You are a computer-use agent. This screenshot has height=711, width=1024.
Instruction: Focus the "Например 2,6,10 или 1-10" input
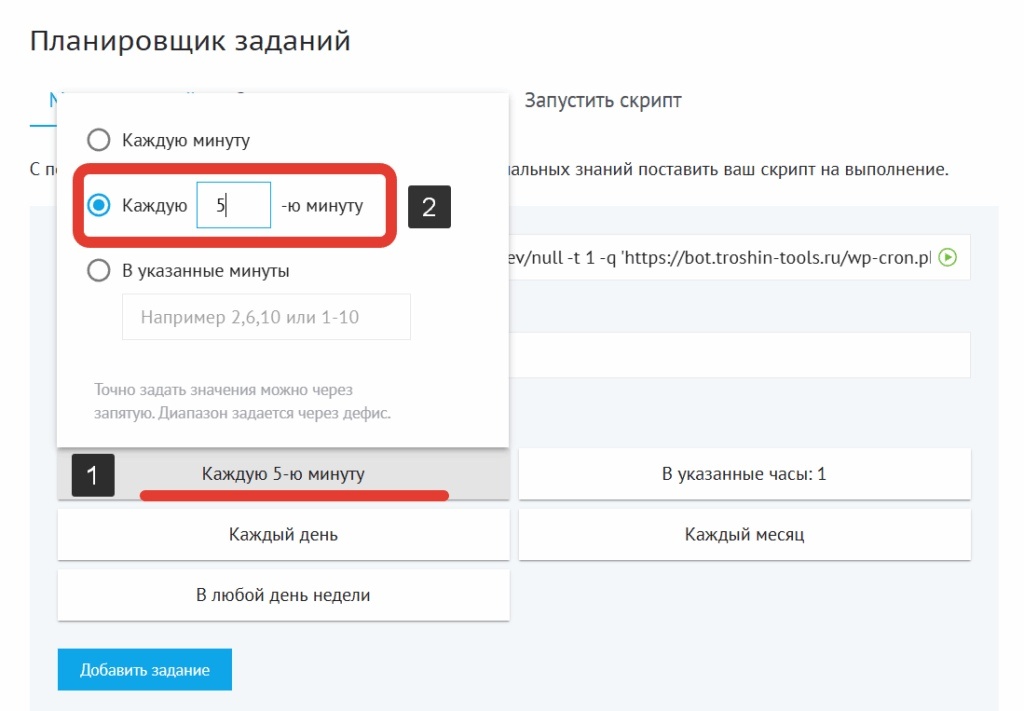266,317
